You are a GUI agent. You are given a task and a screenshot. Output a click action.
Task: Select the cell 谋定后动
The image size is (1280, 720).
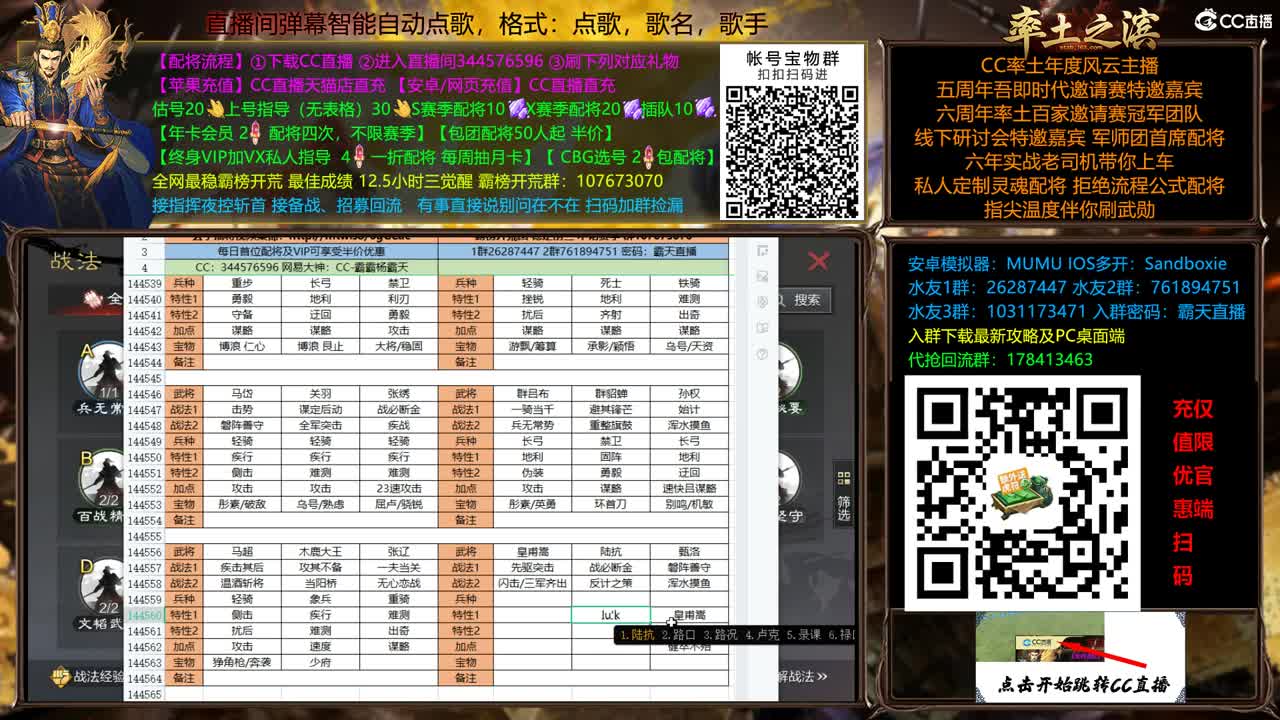(x=320, y=409)
